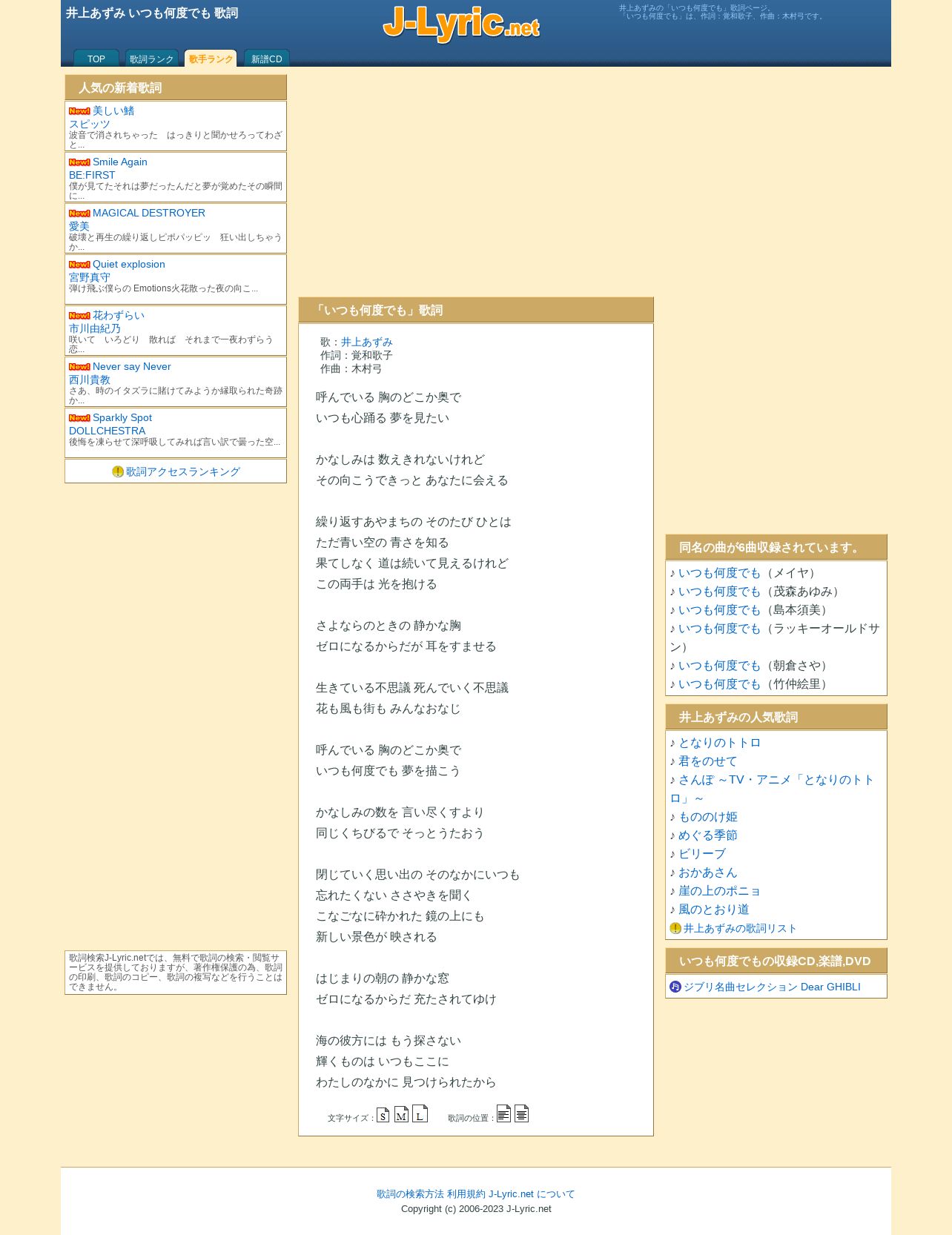The height and width of the screenshot is (1235, 952).
Task: Open Quiet explosion lyrics link
Action: (x=129, y=264)
